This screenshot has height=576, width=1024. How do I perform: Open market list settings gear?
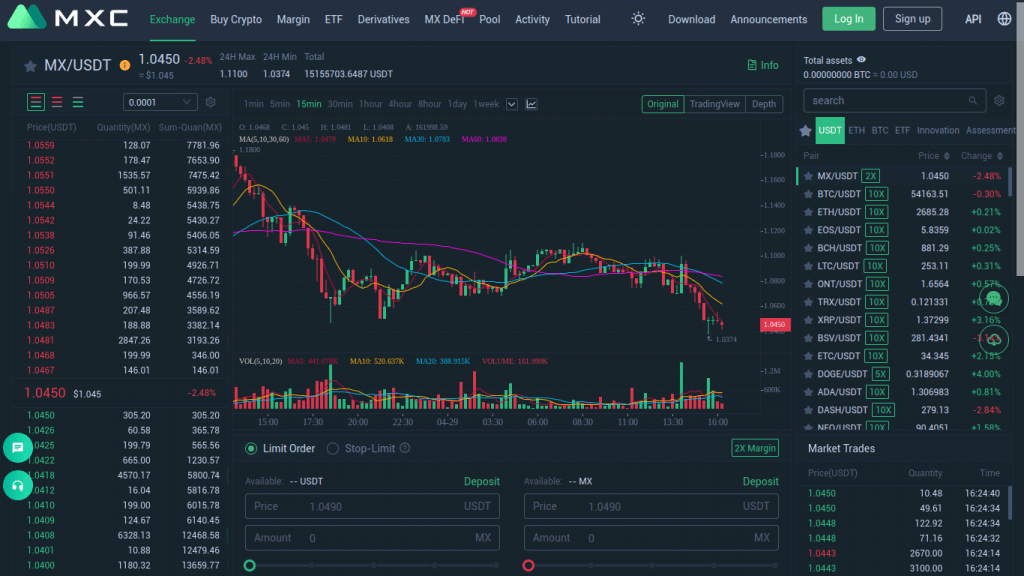click(999, 101)
